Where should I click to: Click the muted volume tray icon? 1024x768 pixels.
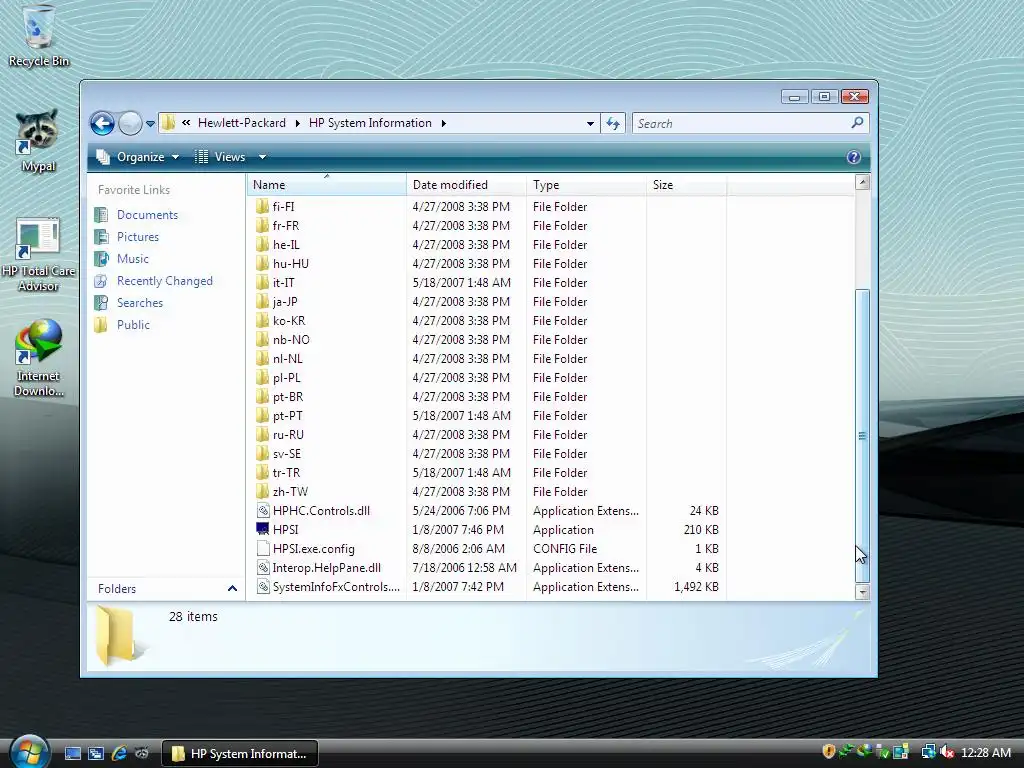(946, 752)
